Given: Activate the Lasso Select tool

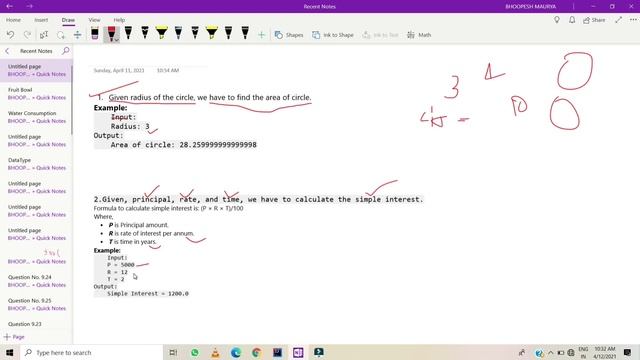Looking at the screenshot, I should 60,35.
